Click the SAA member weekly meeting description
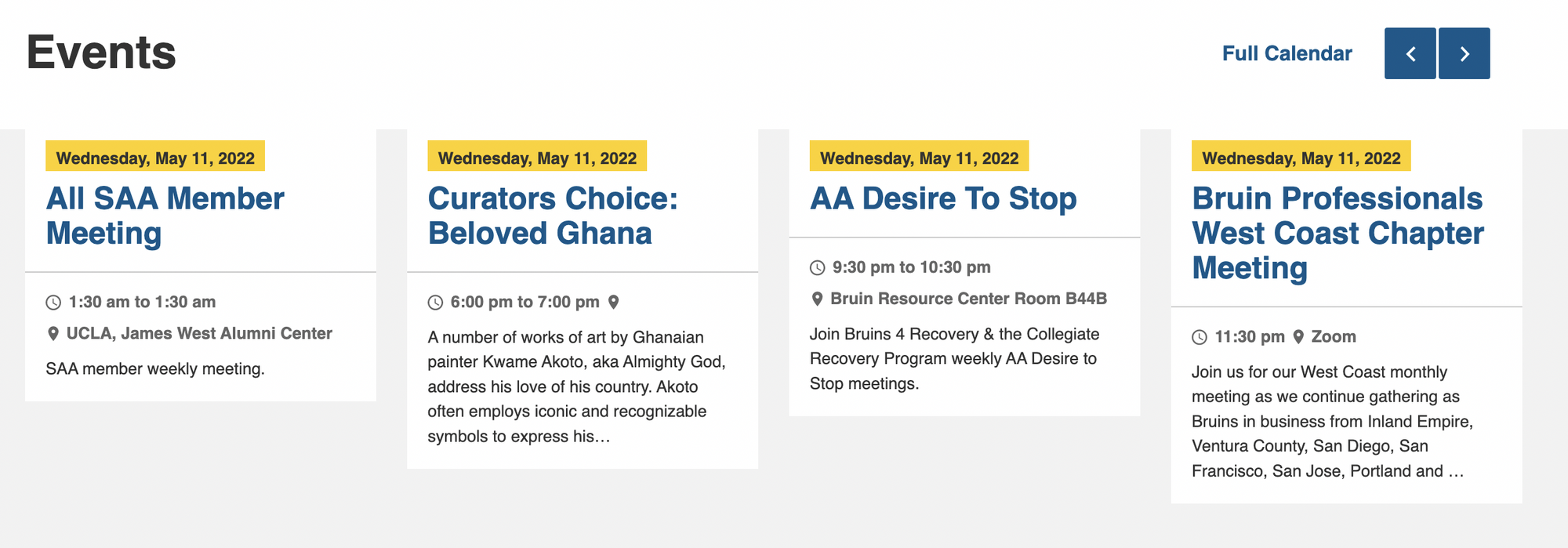Screen dimensions: 1568x548 155,368
